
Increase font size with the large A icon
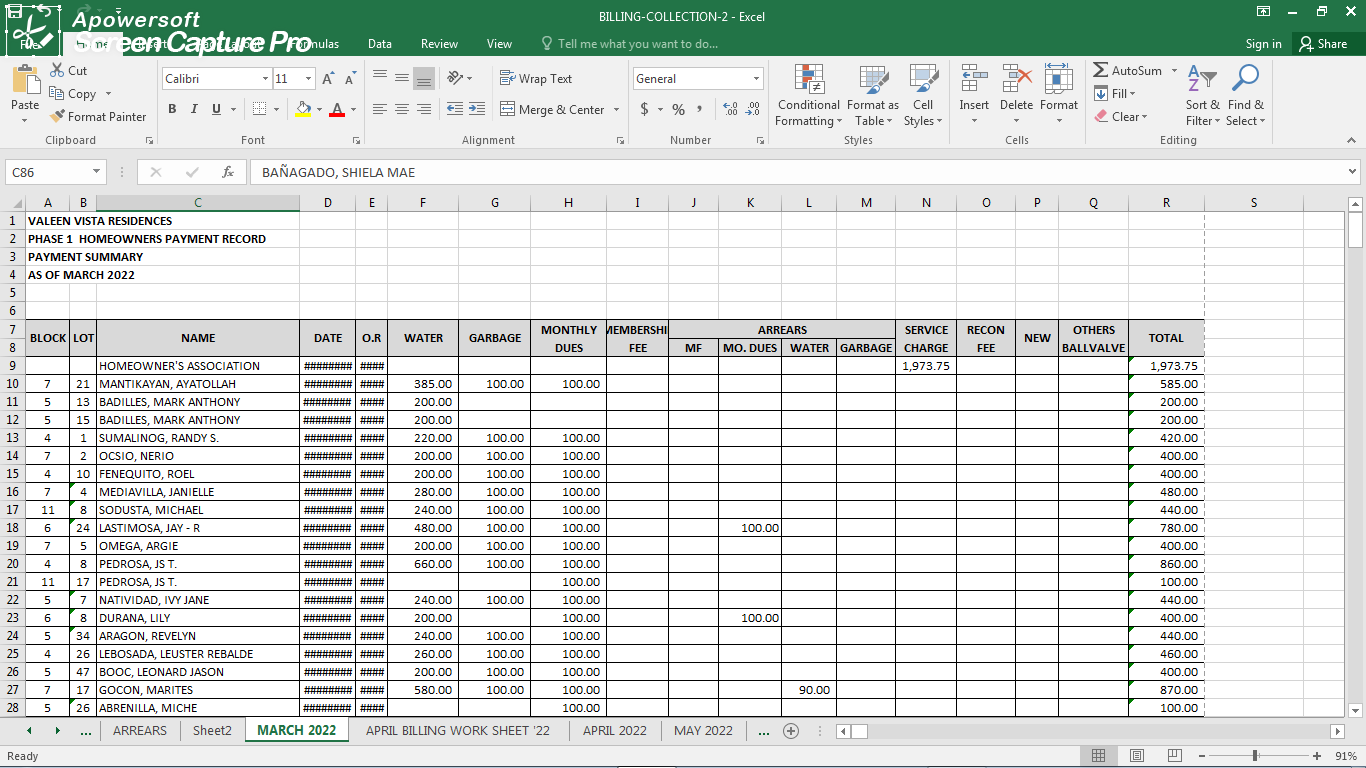(329, 78)
